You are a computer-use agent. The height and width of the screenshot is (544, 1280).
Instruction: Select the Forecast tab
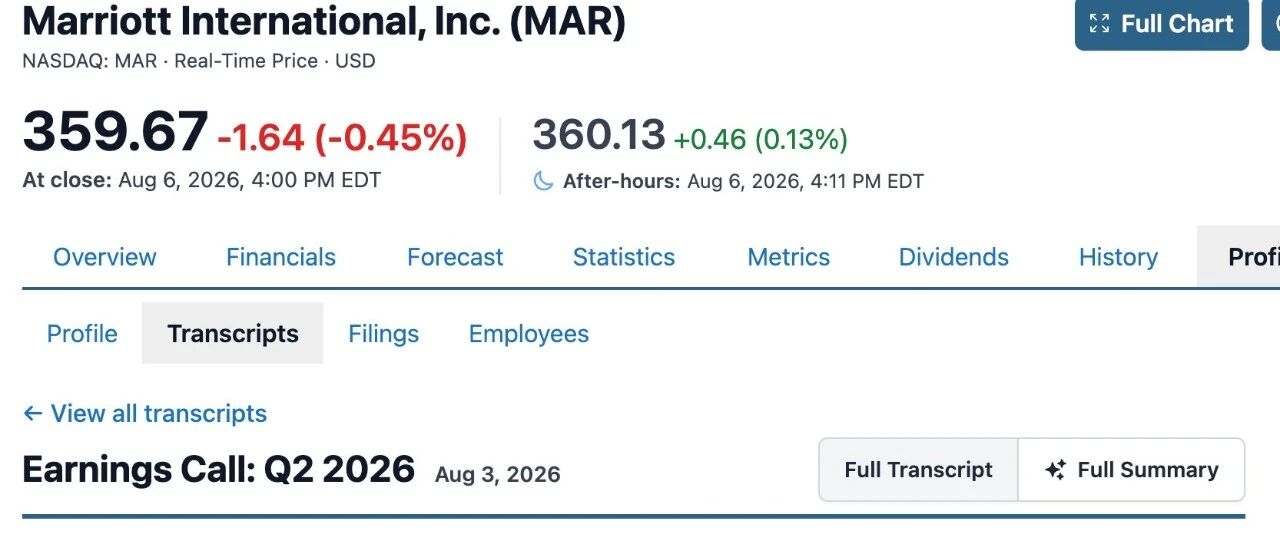(455, 257)
